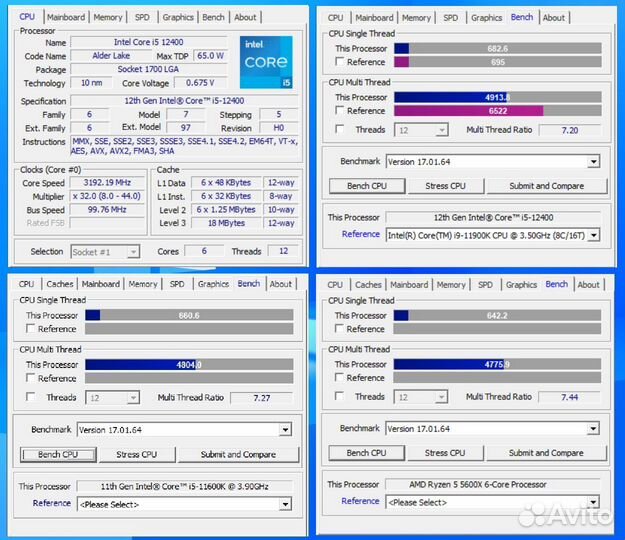This screenshot has width=625, height=540.
Task: Enable single thread Reference checkbox in the i5-11600K window
Action: [30, 328]
